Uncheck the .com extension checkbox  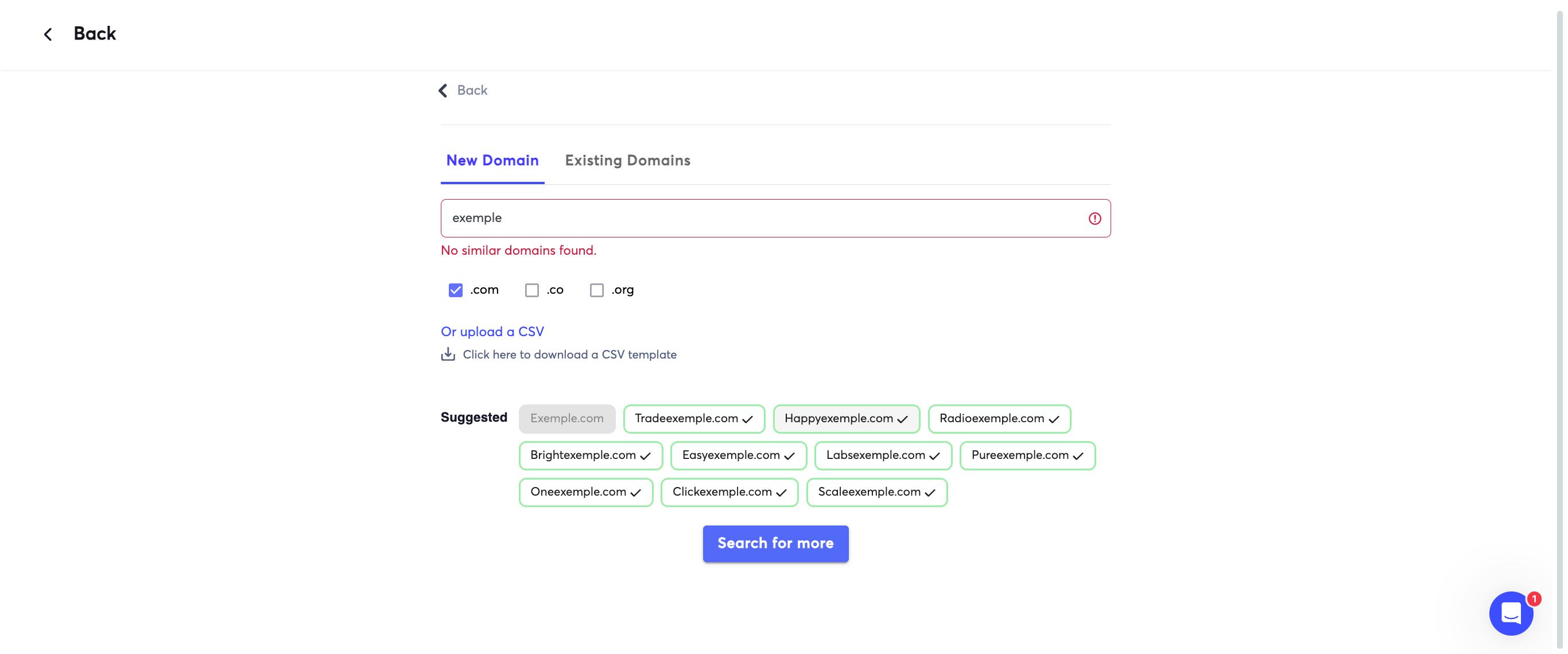click(x=455, y=290)
